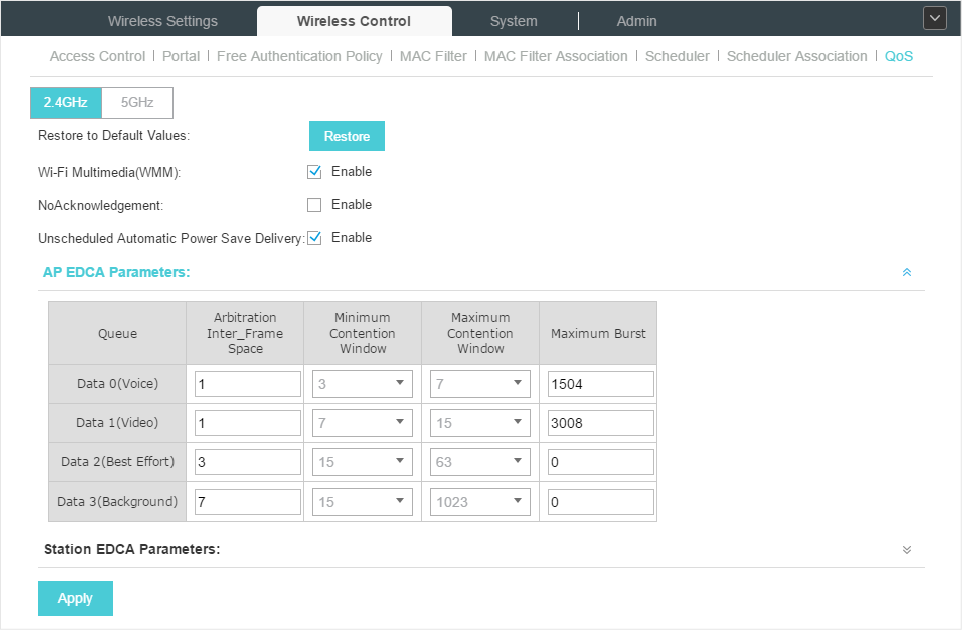Collapse the AP EDCA Parameters section

click(x=907, y=272)
